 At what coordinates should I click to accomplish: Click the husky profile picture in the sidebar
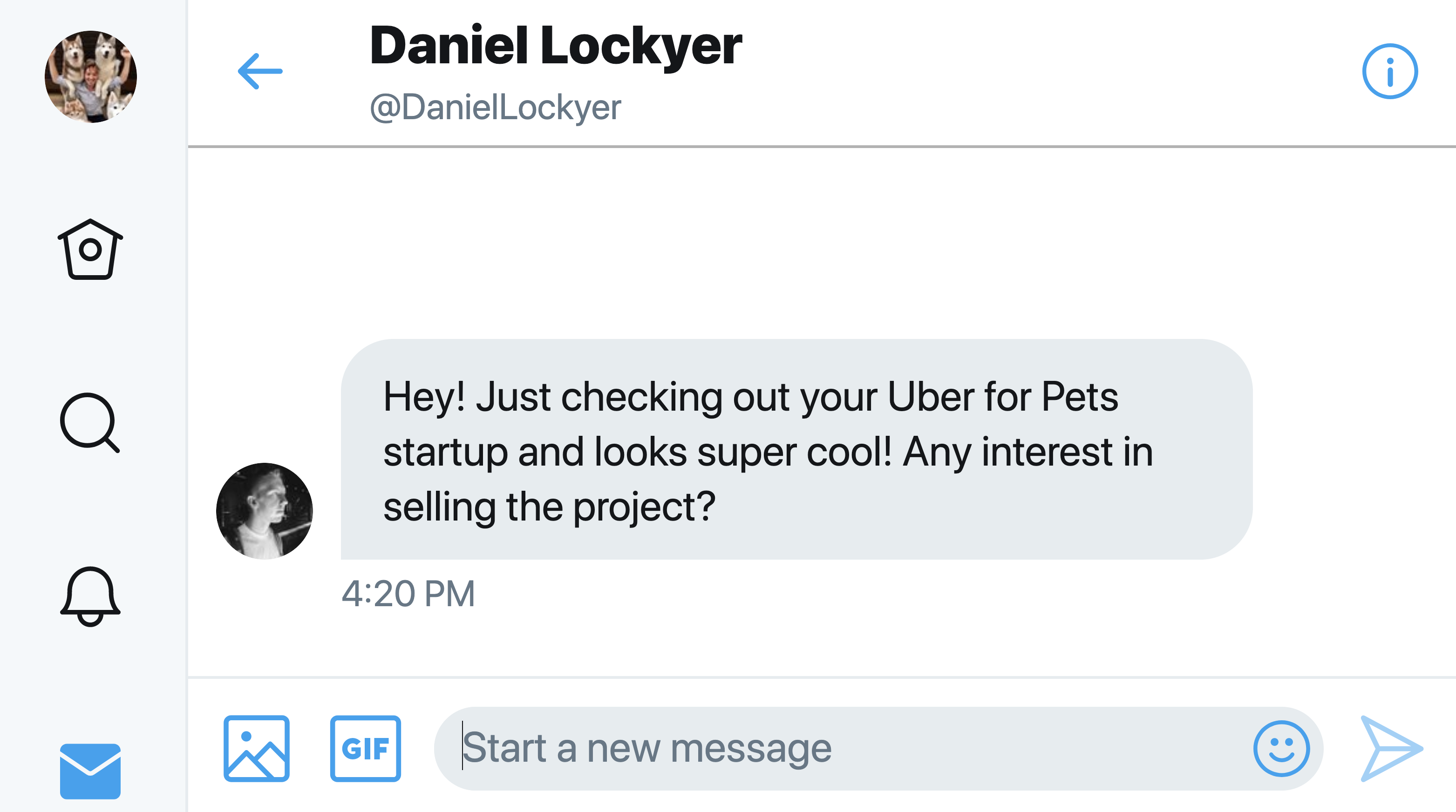click(90, 77)
